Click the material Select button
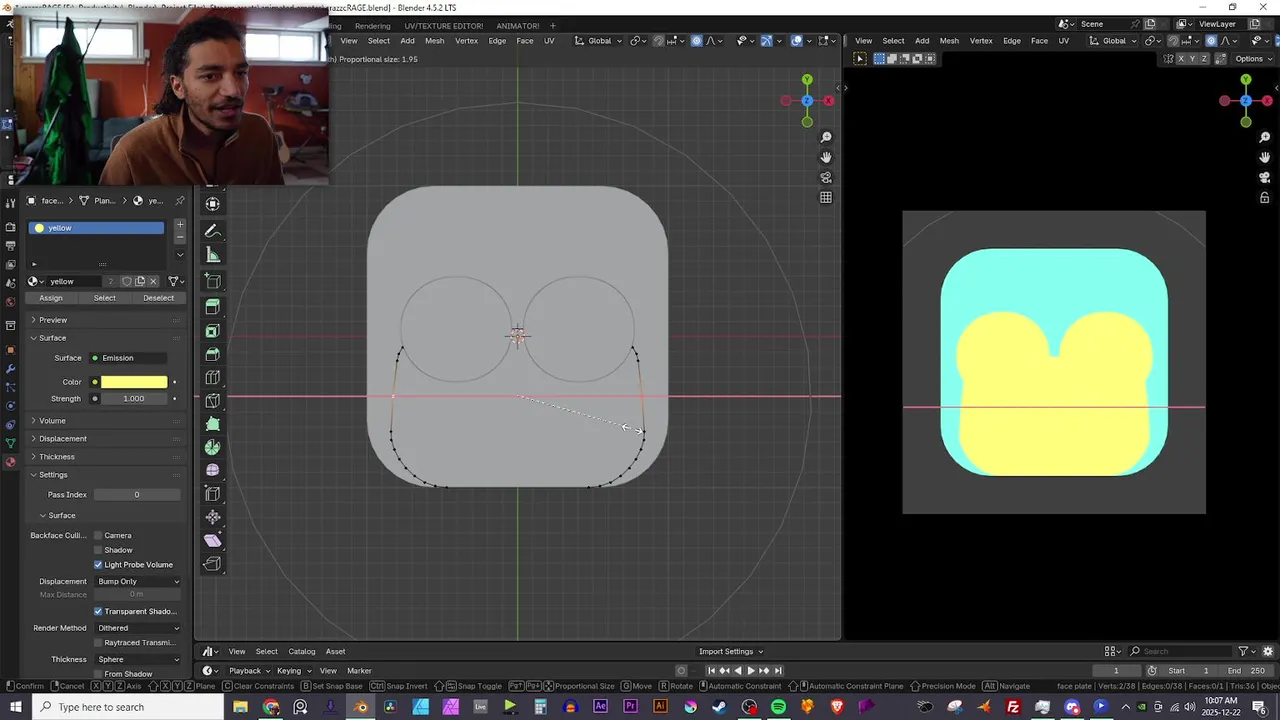 coord(105,298)
